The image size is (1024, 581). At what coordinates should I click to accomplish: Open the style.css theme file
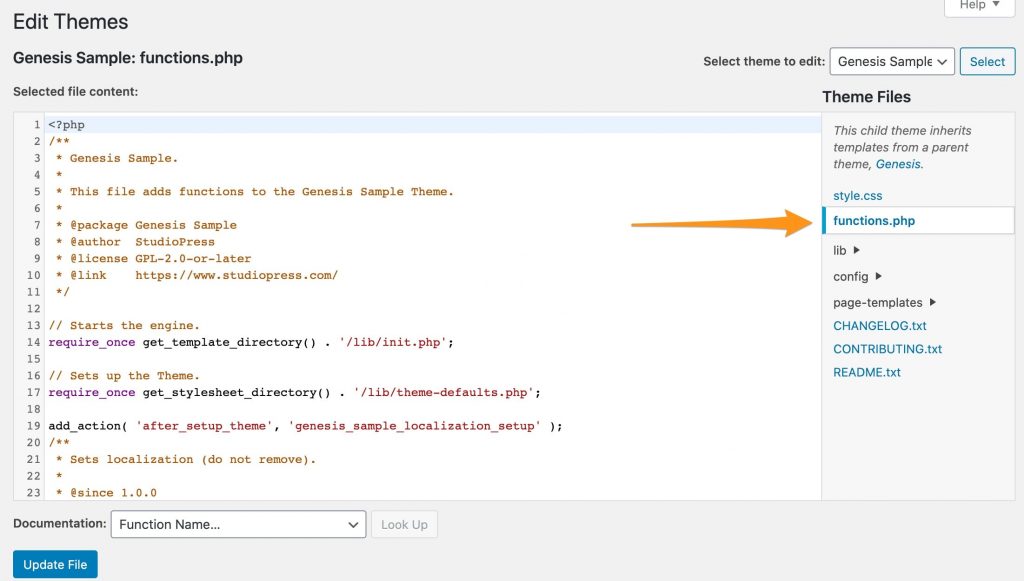point(857,195)
